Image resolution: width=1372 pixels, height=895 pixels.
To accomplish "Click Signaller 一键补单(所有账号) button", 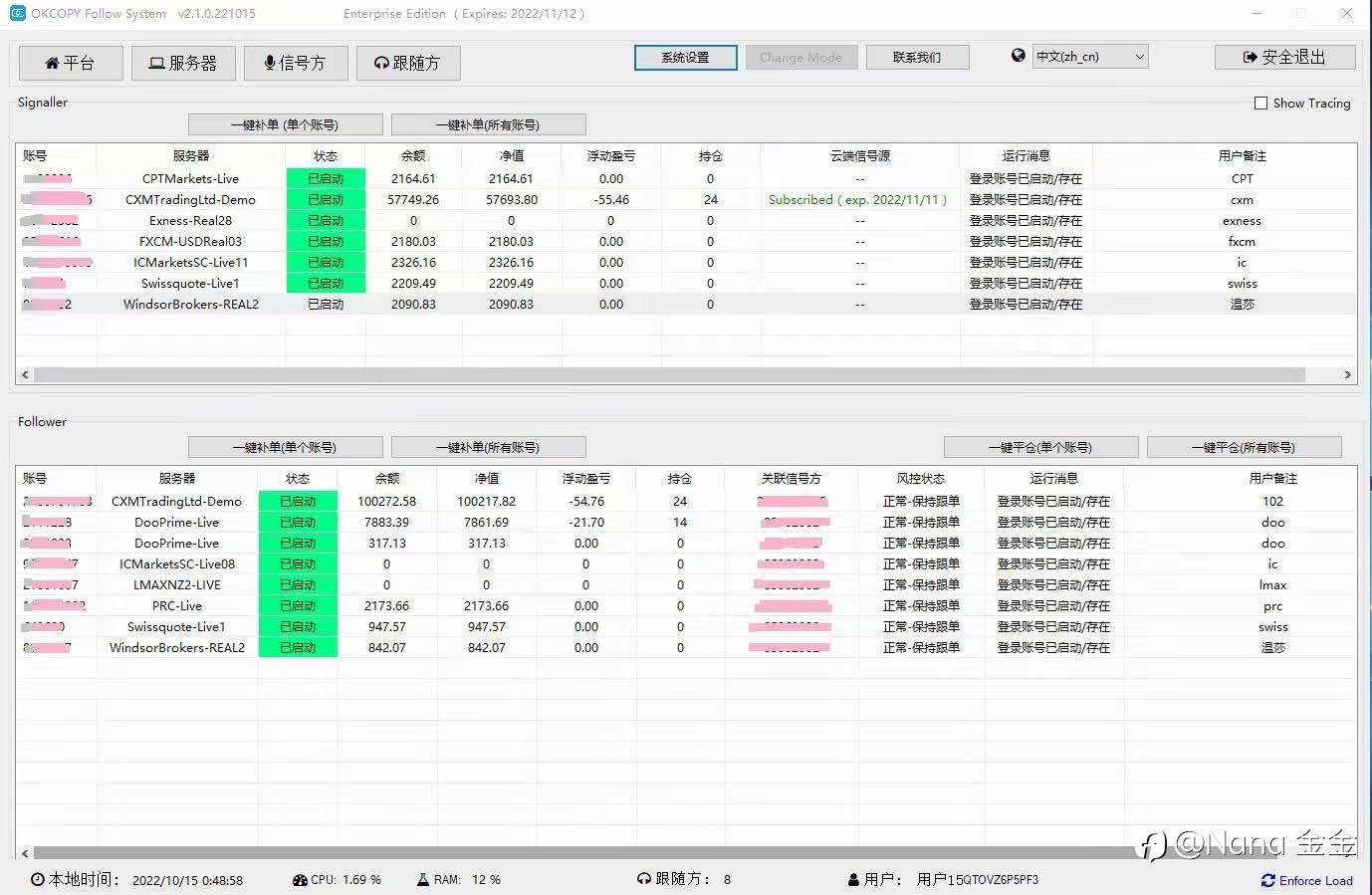I will point(488,124).
